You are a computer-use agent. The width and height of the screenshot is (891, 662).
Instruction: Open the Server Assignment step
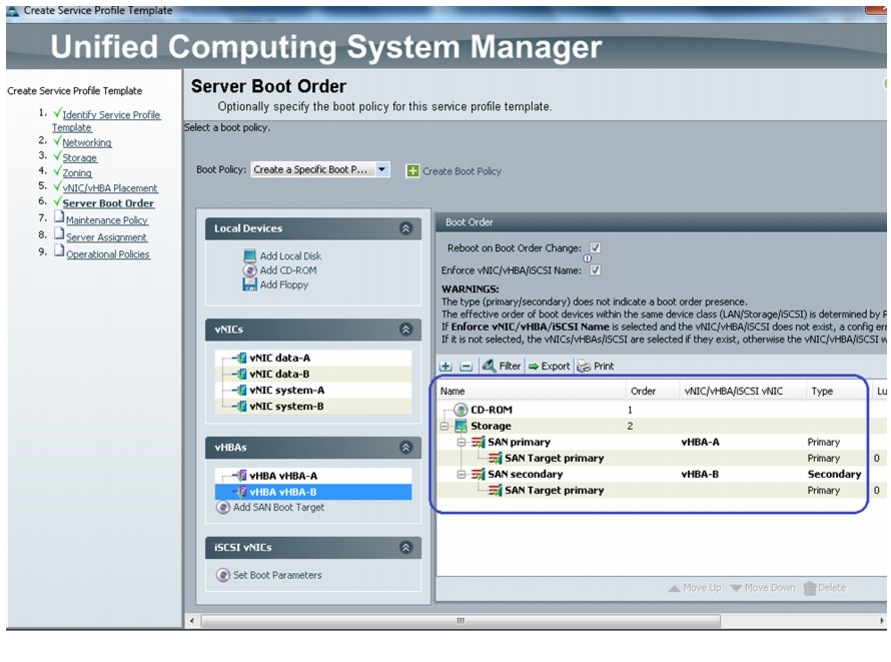coord(106,238)
